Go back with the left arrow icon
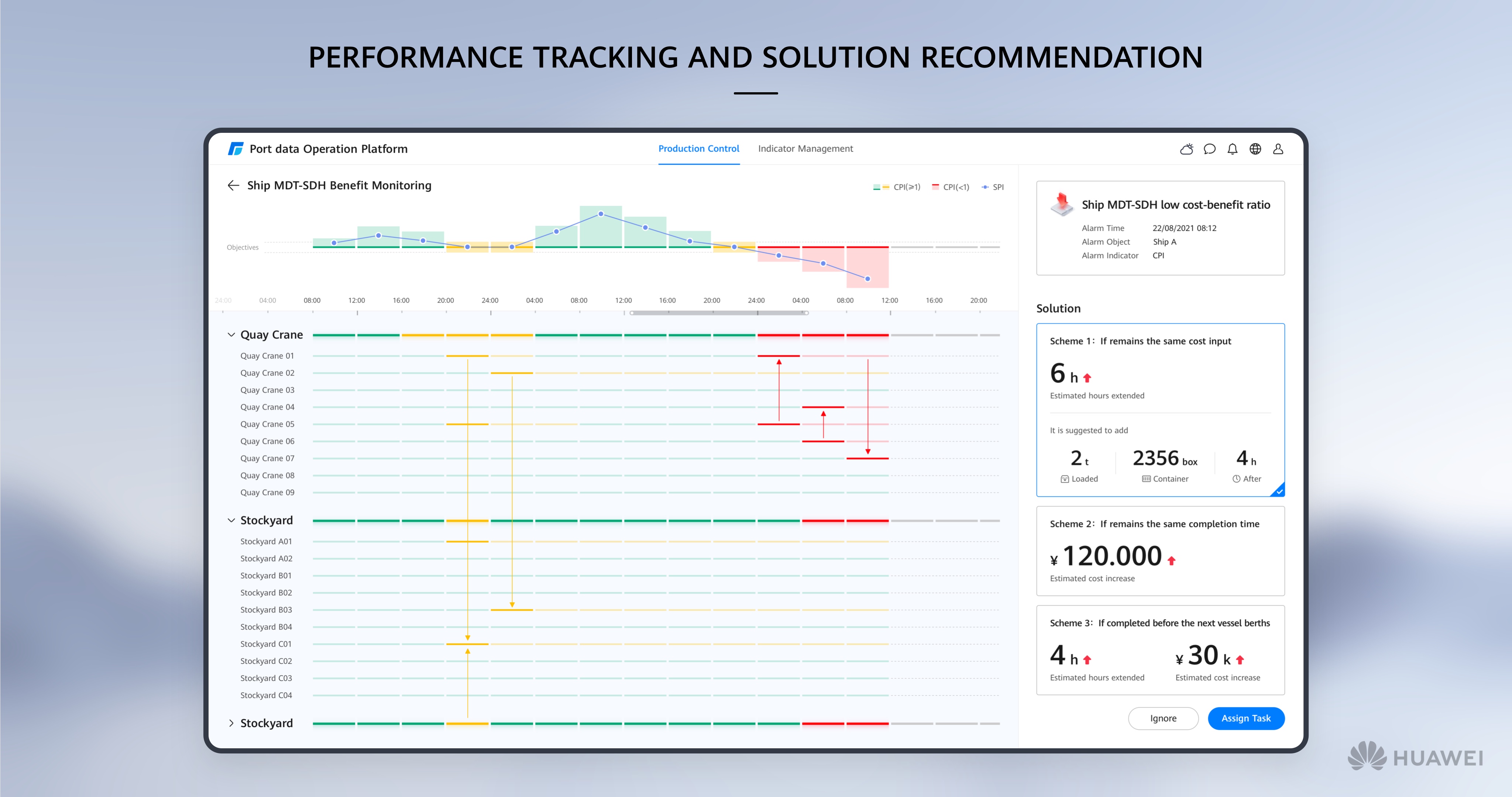1512x797 pixels. click(233, 186)
